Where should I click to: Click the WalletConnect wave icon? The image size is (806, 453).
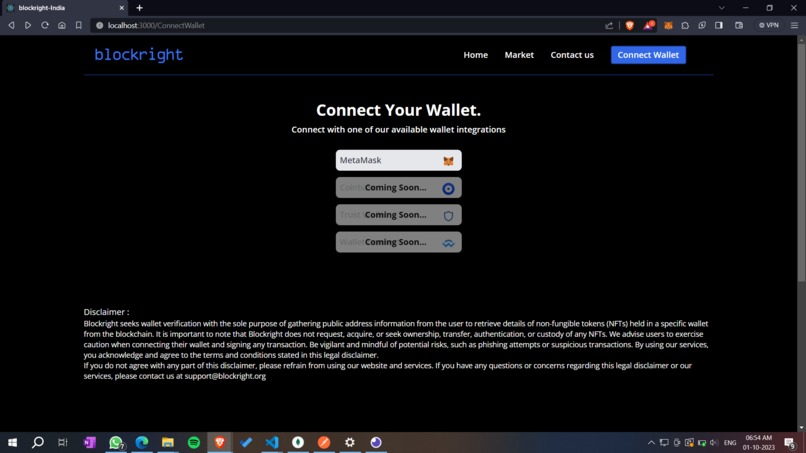[448, 243]
